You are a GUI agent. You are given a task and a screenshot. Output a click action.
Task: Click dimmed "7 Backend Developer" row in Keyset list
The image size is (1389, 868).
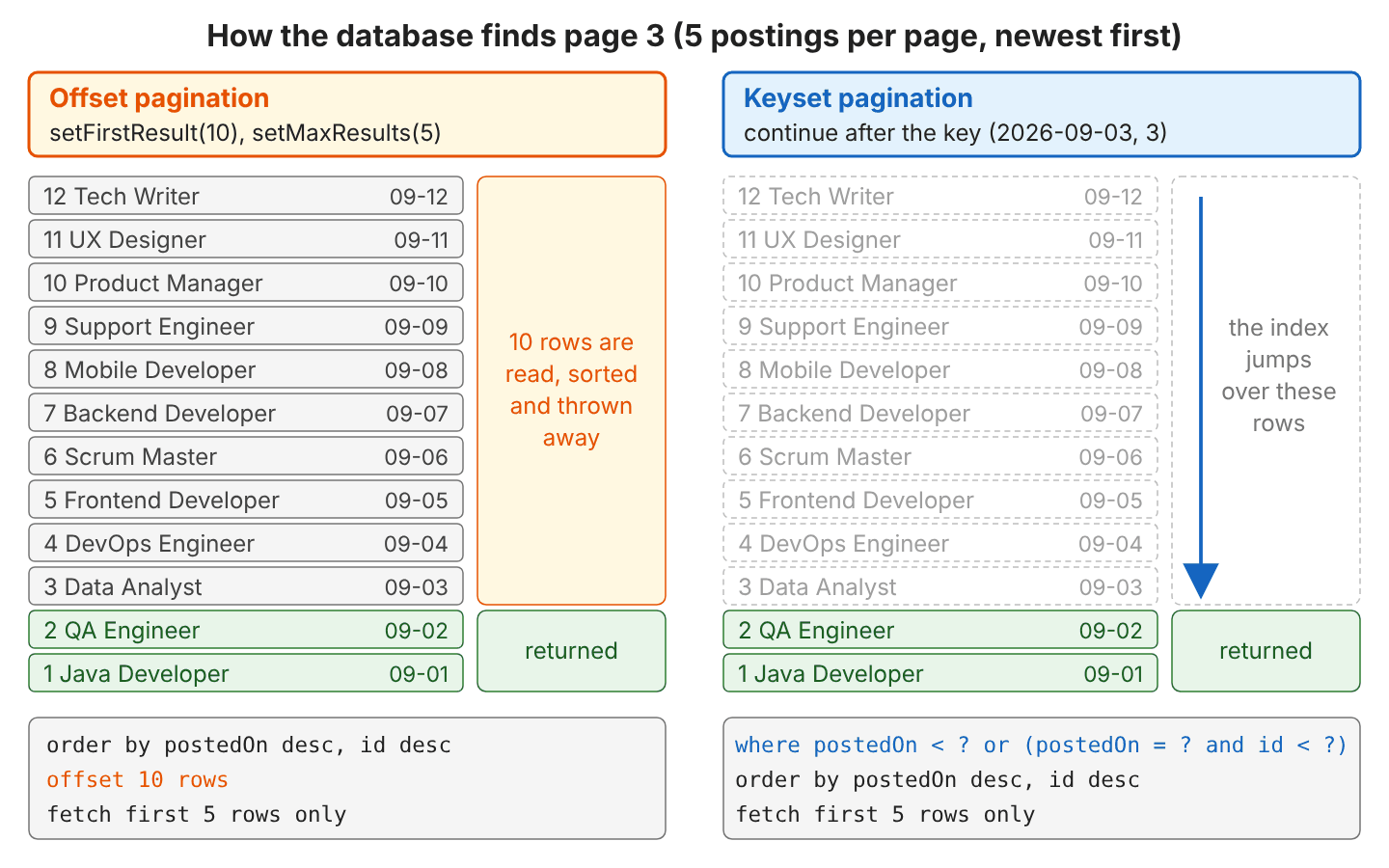940,413
